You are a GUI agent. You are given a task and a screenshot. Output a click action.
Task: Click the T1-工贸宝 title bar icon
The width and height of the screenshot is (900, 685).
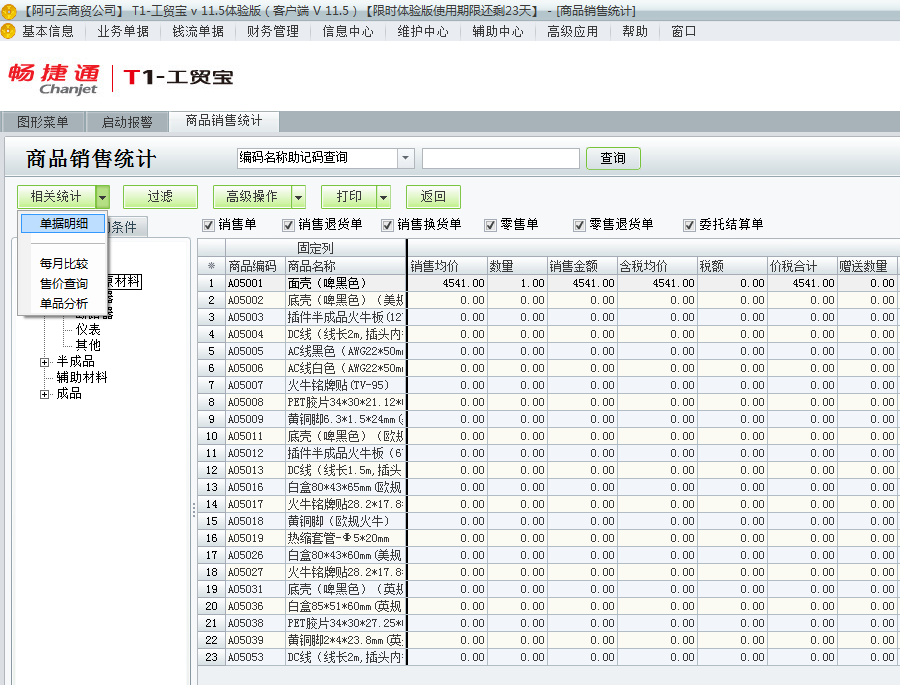coord(10,10)
